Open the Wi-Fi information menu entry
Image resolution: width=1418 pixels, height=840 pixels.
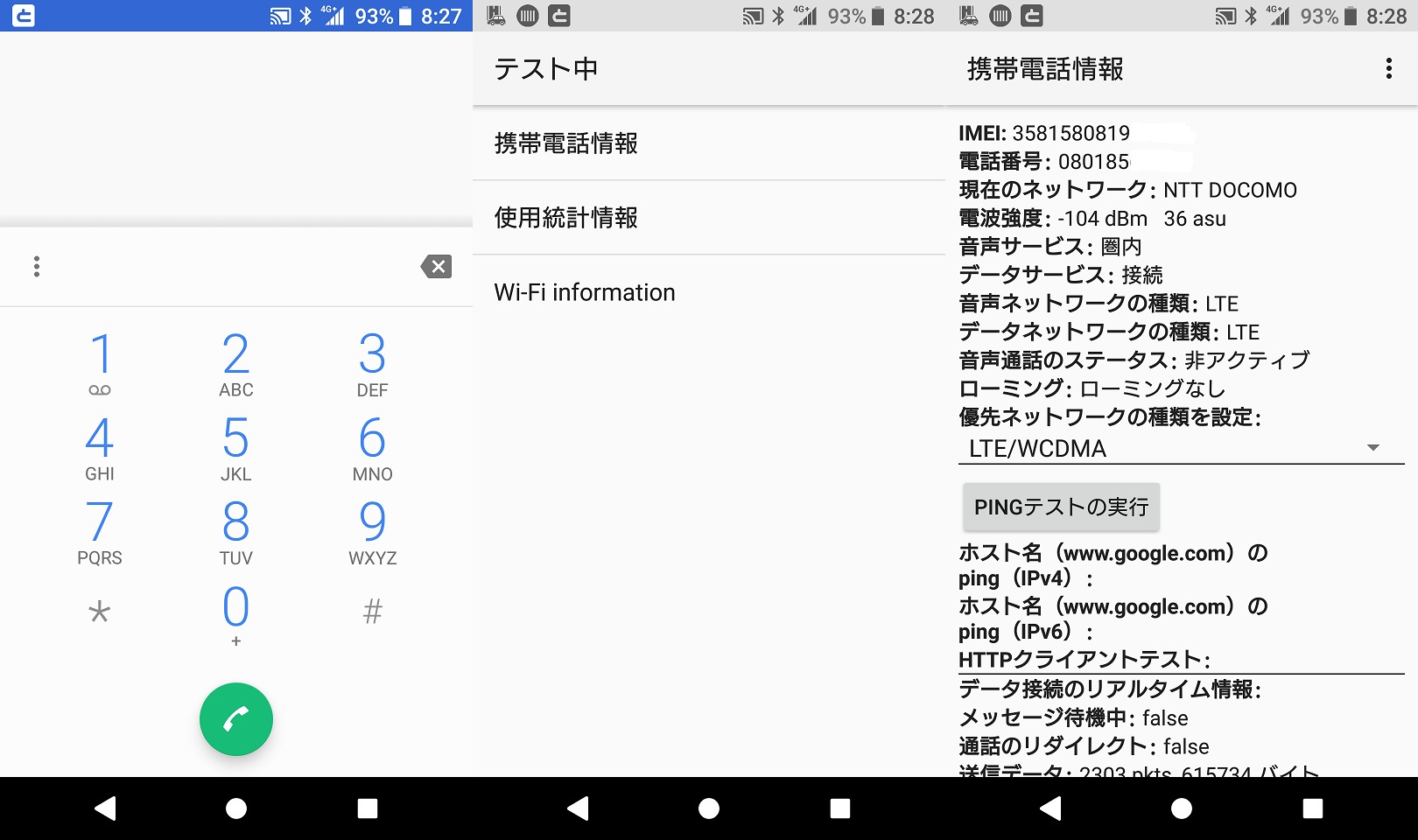tap(709, 292)
